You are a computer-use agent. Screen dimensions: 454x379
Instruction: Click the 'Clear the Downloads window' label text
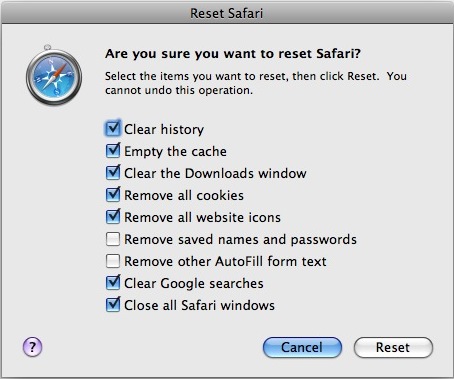(x=215, y=174)
